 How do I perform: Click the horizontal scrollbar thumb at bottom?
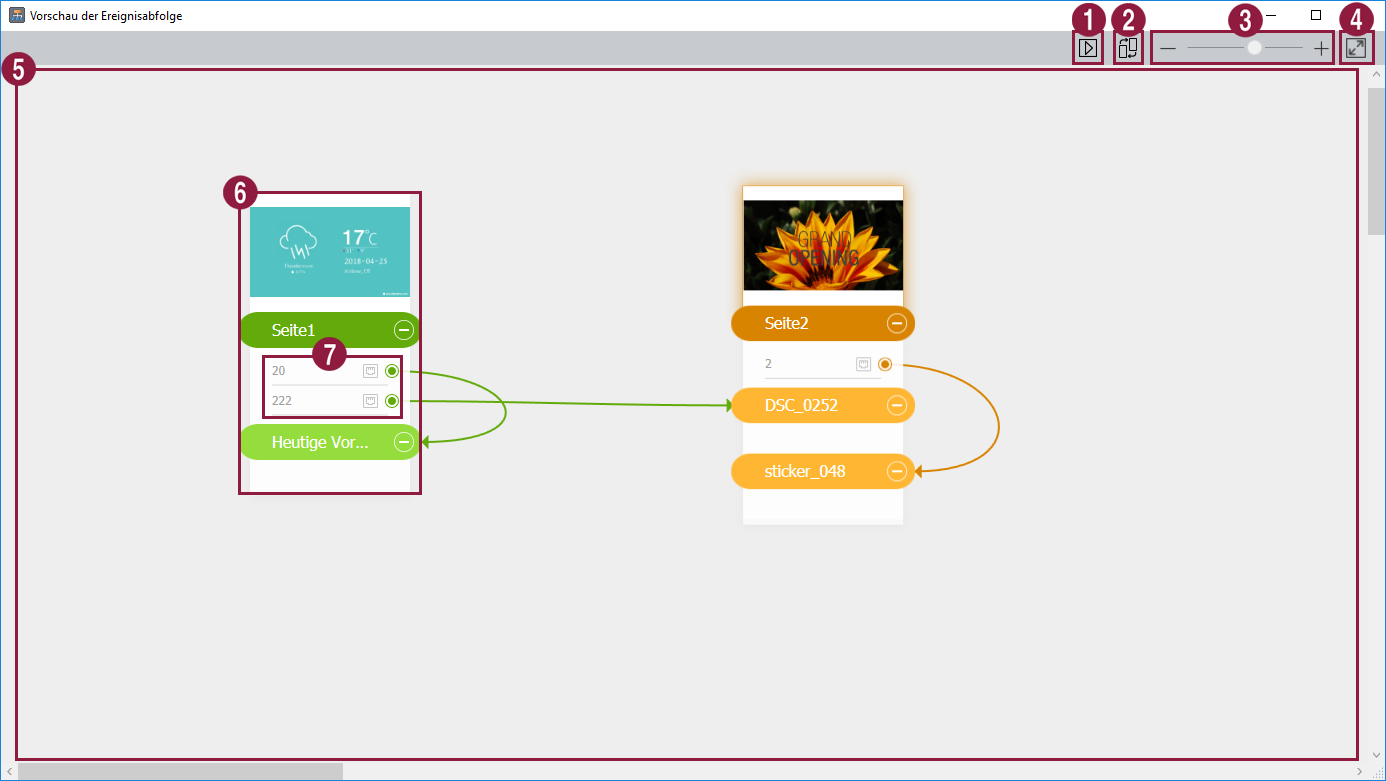[180, 771]
